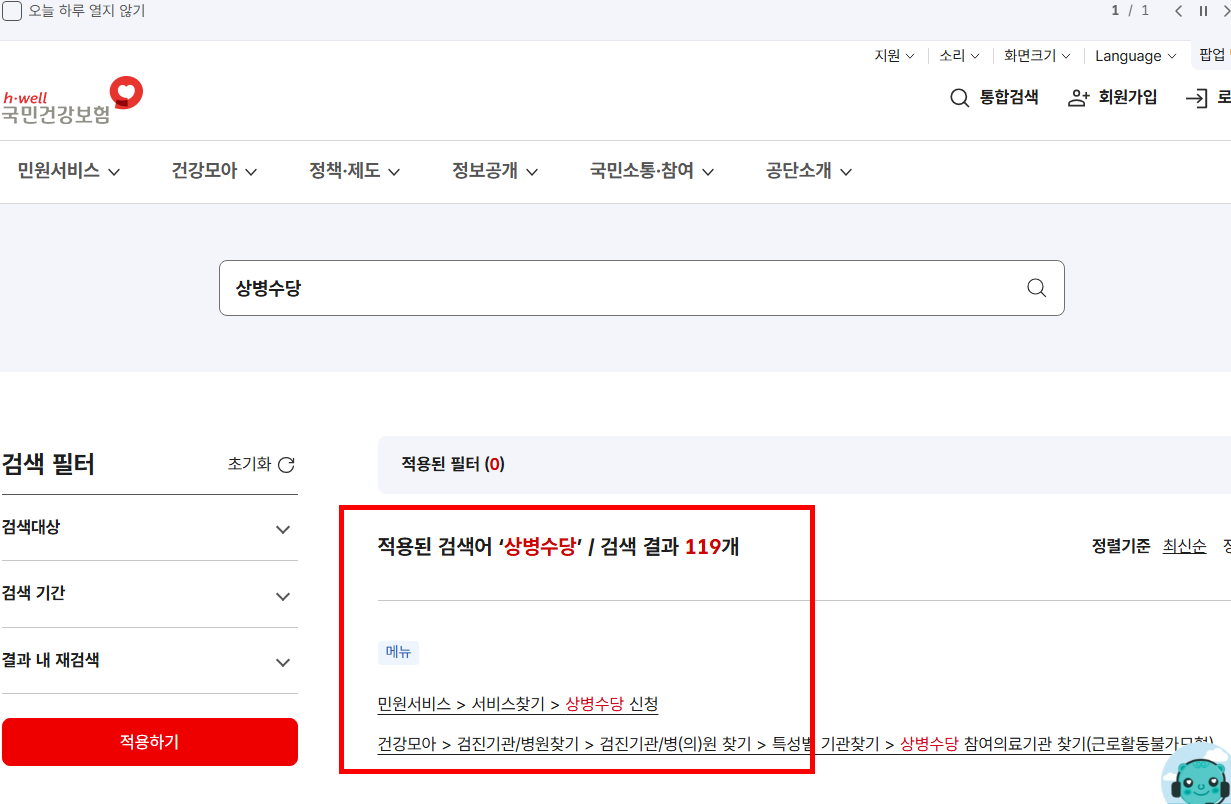Click the 통합검색 magnifier icon

click(x=959, y=97)
